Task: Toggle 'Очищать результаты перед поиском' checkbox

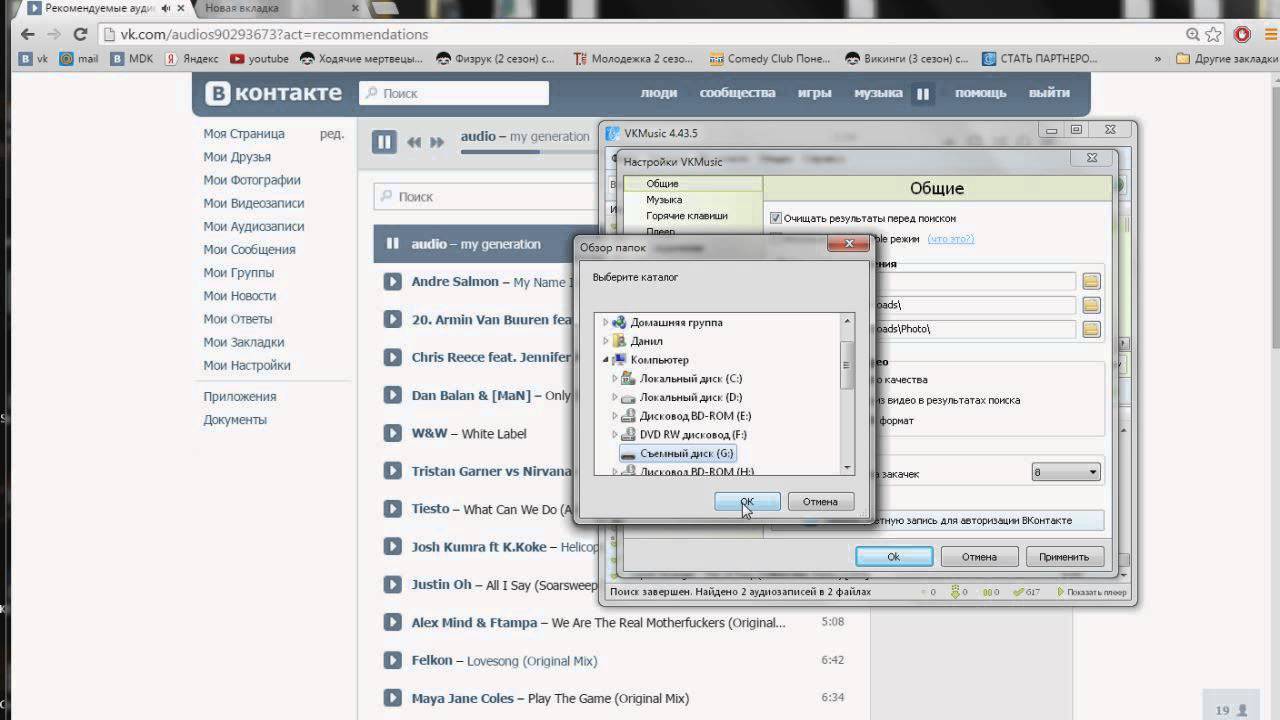Action: pyautogui.click(x=776, y=218)
